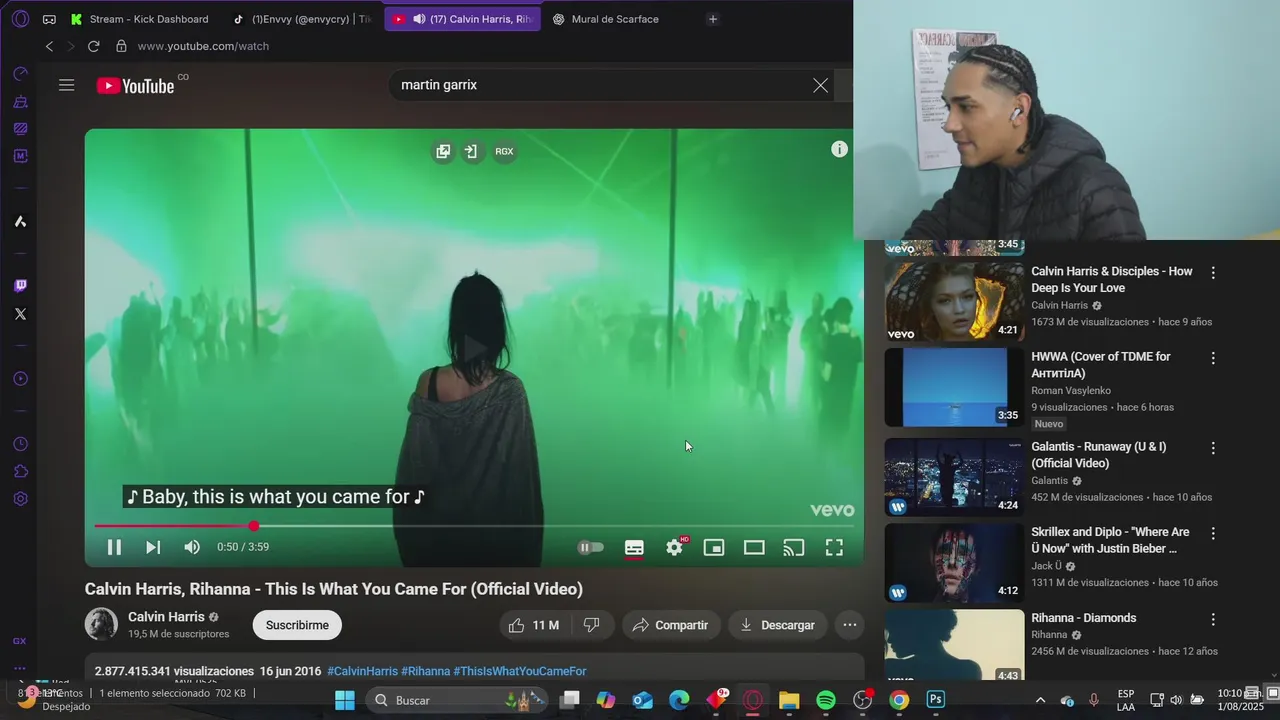
Task: Mute the video player volume
Action: click(x=192, y=547)
